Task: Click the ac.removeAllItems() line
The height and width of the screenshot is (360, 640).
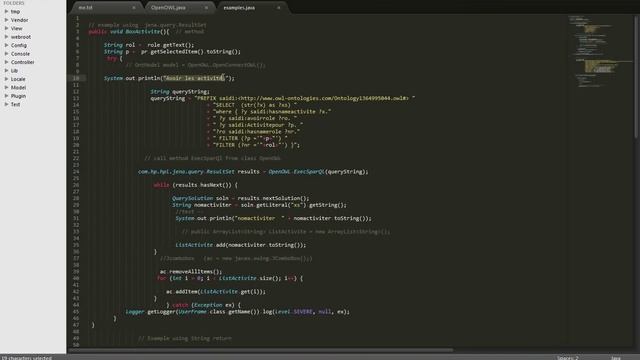Action: pos(191,271)
